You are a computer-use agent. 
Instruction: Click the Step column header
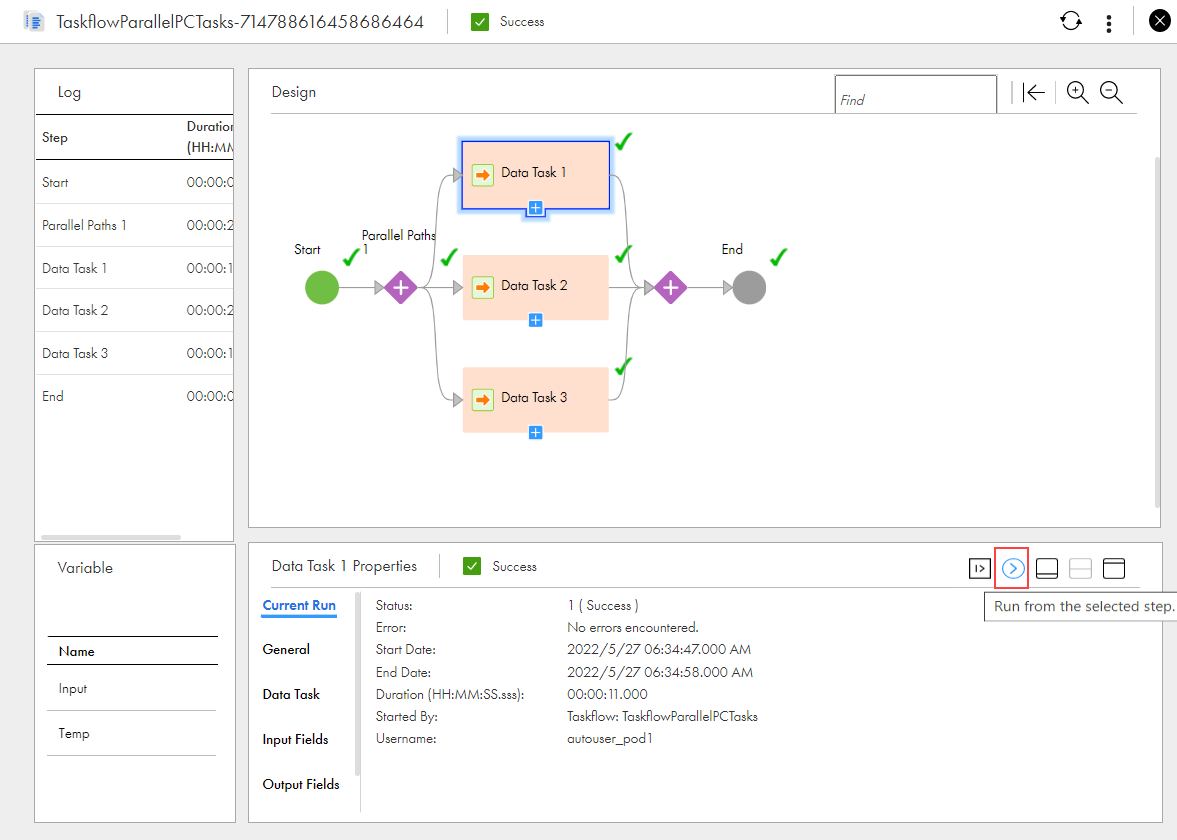pos(55,137)
